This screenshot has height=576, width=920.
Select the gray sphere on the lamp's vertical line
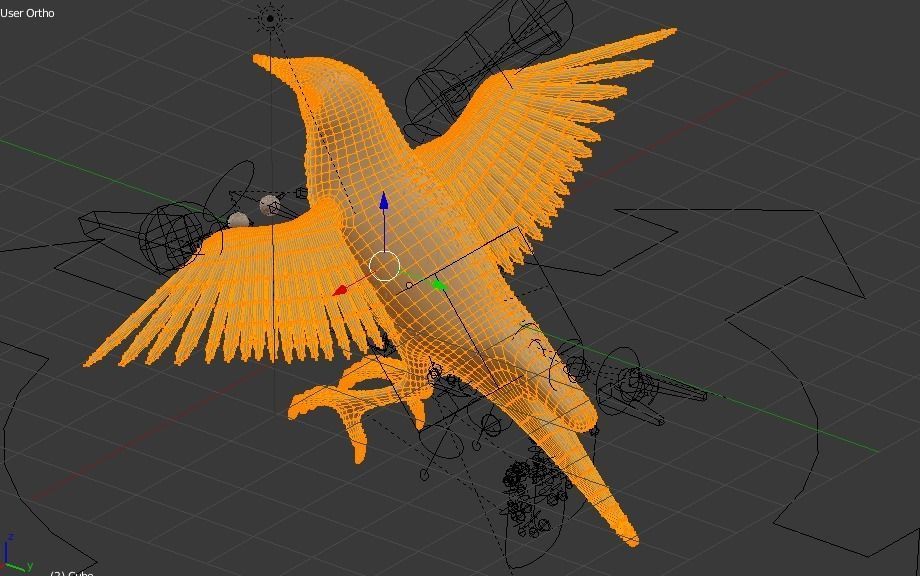coord(270,205)
